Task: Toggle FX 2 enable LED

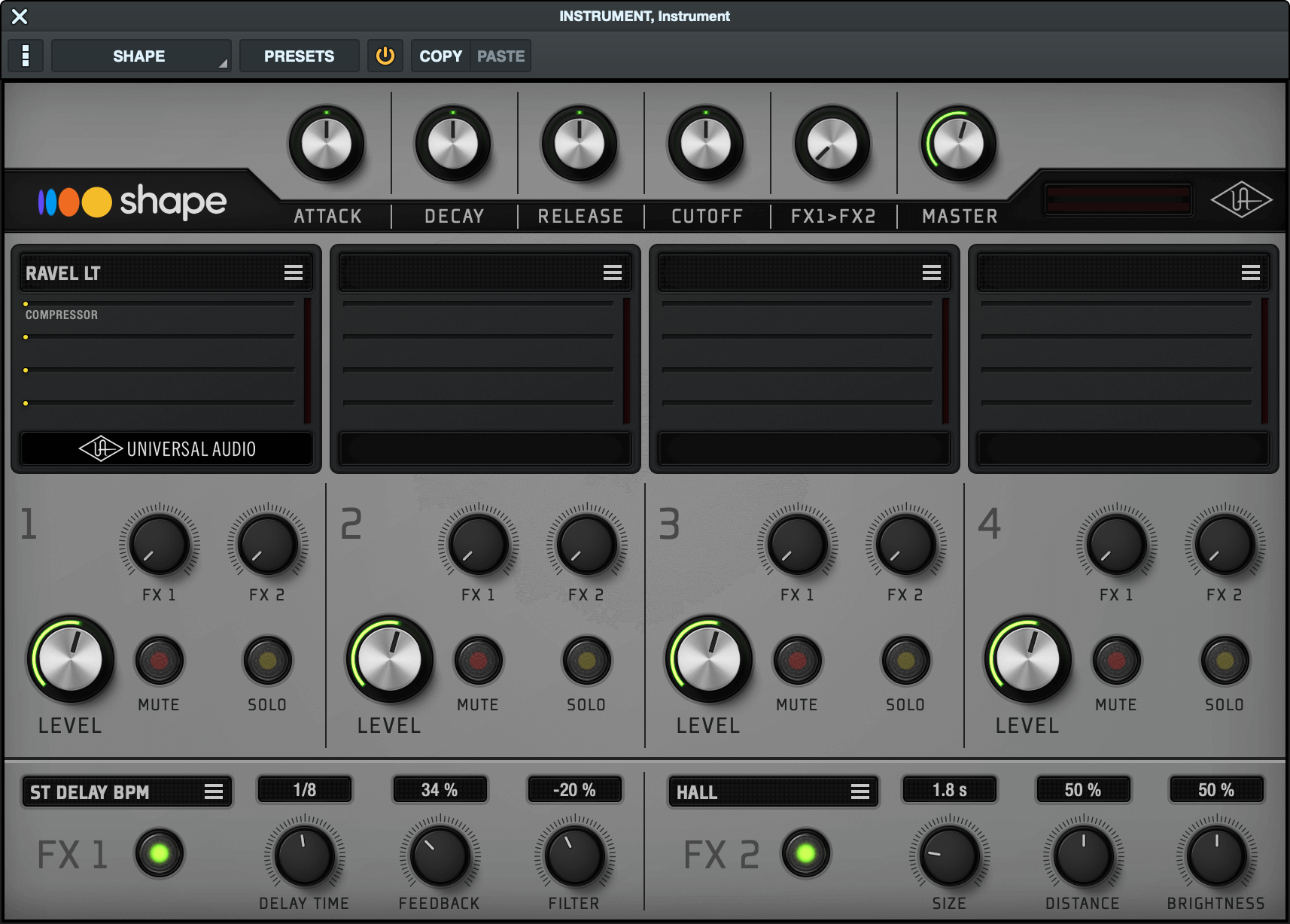Action: point(805,853)
